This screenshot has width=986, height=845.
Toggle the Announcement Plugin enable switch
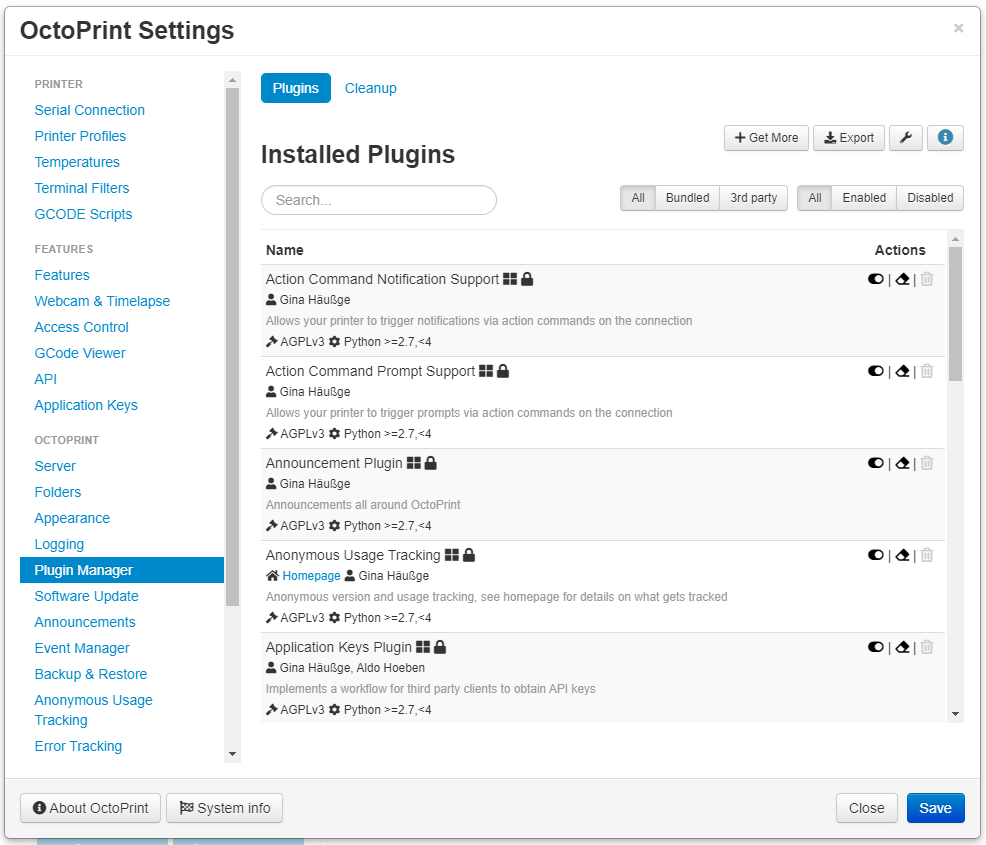(x=875, y=463)
